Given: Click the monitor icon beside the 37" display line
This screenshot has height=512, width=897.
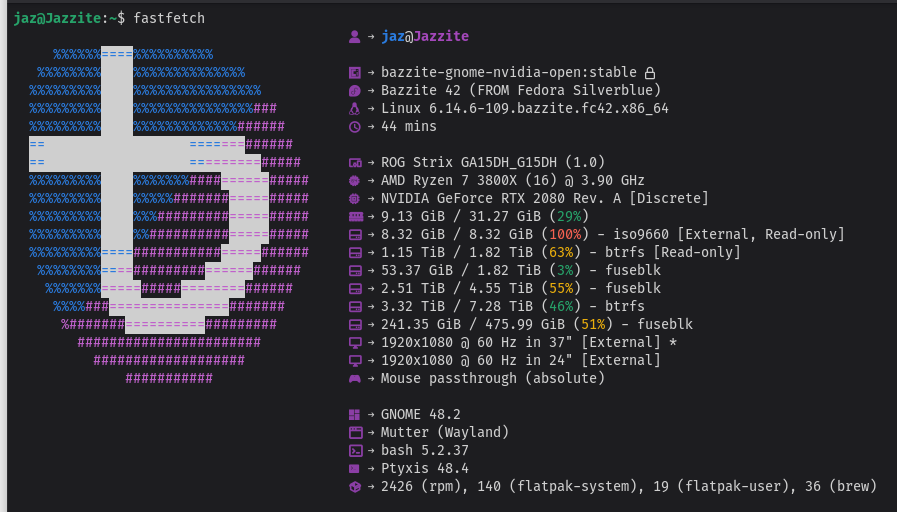Looking at the screenshot, I should pos(355,343).
